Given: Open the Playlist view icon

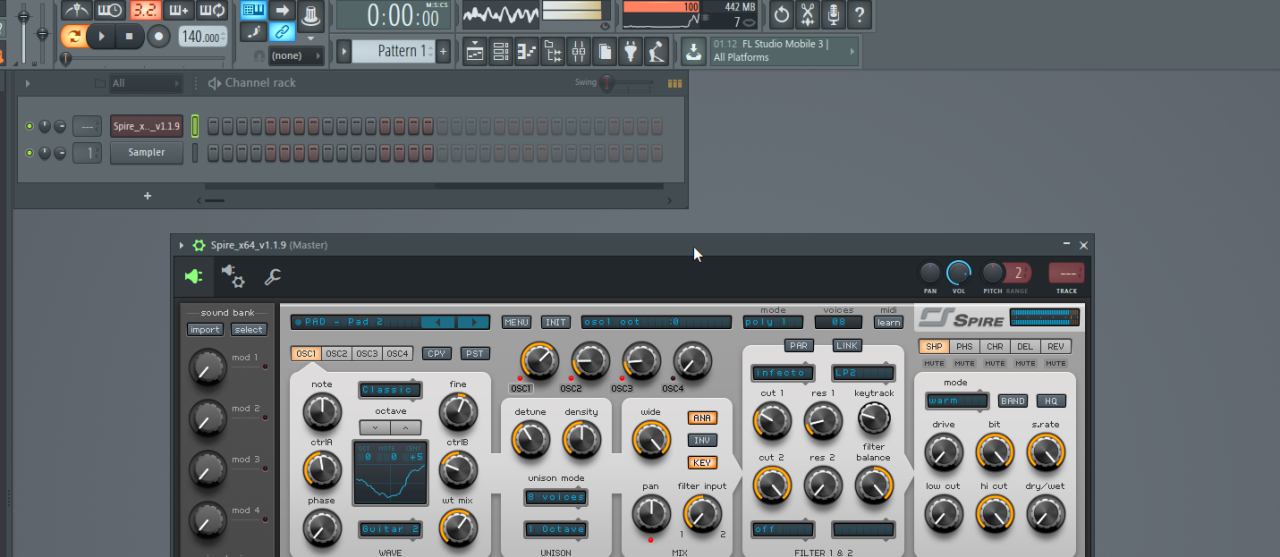Looking at the screenshot, I should 475,51.
